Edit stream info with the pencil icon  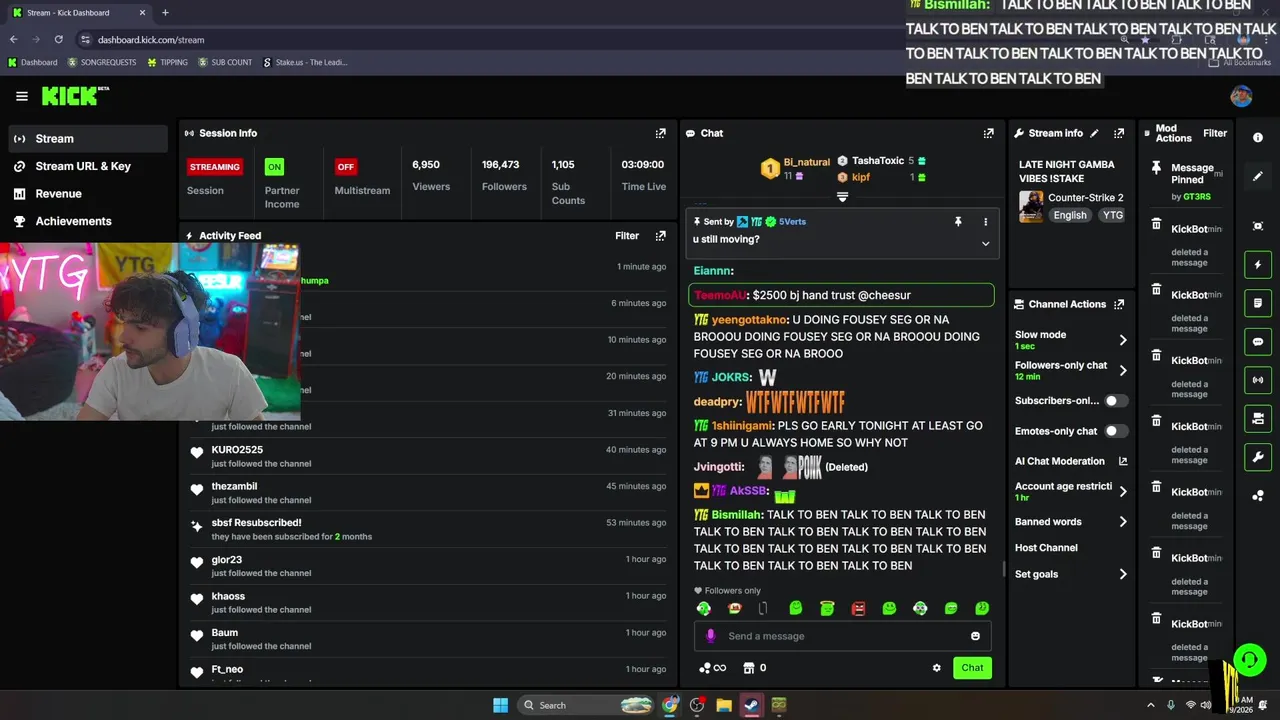1094,133
